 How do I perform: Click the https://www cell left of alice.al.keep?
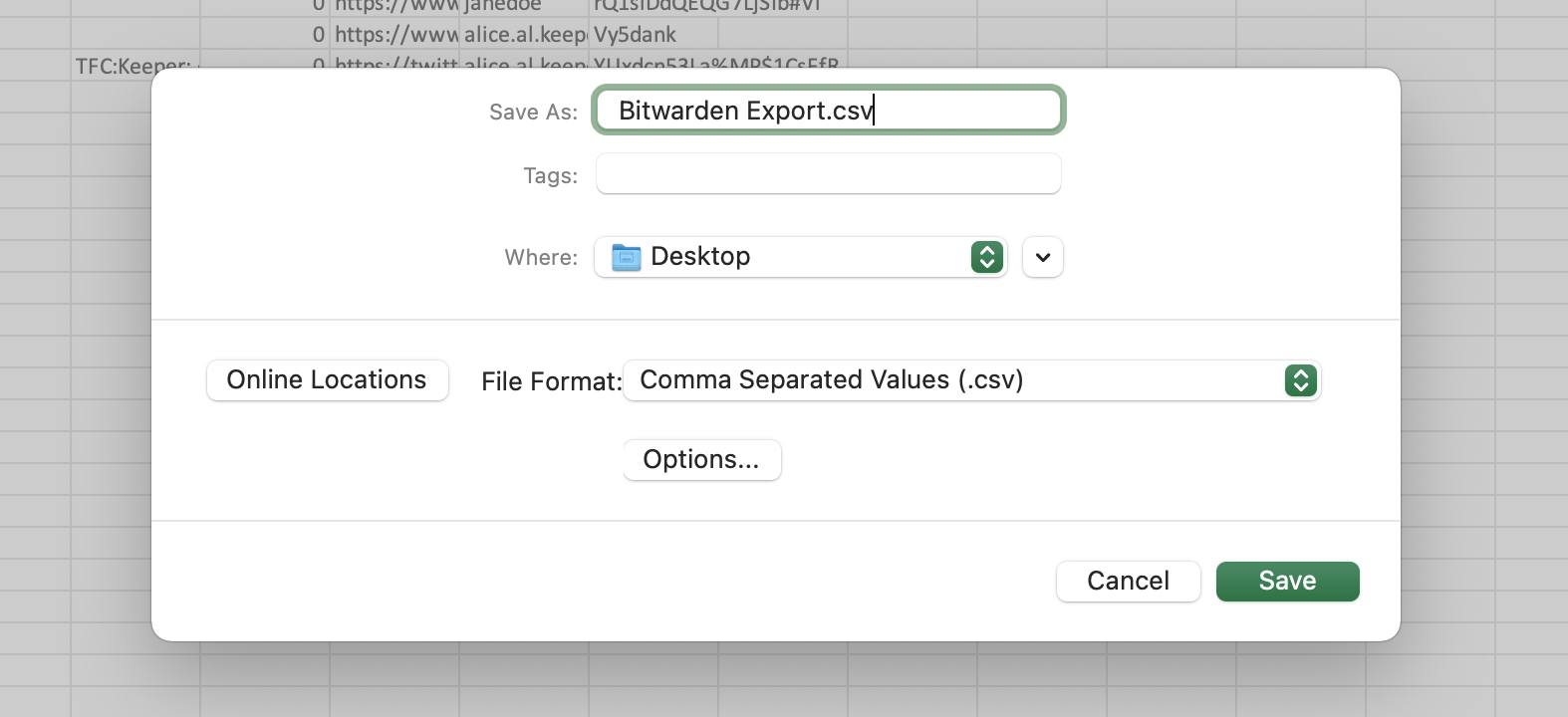click(x=394, y=35)
